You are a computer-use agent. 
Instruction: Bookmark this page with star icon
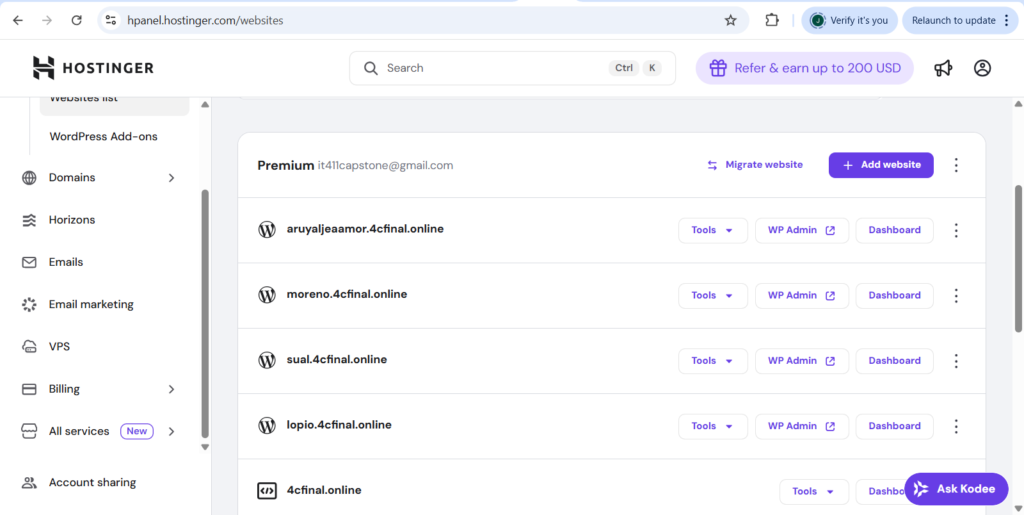[x=731, y=20]
